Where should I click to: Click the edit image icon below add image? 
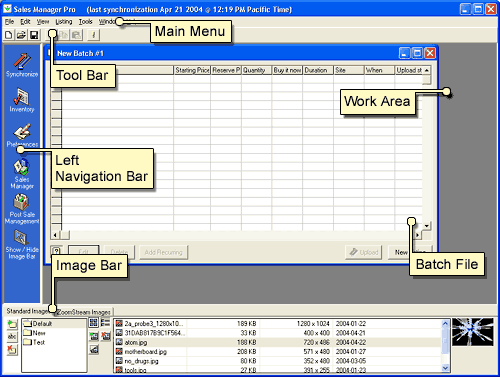(94, 350)
